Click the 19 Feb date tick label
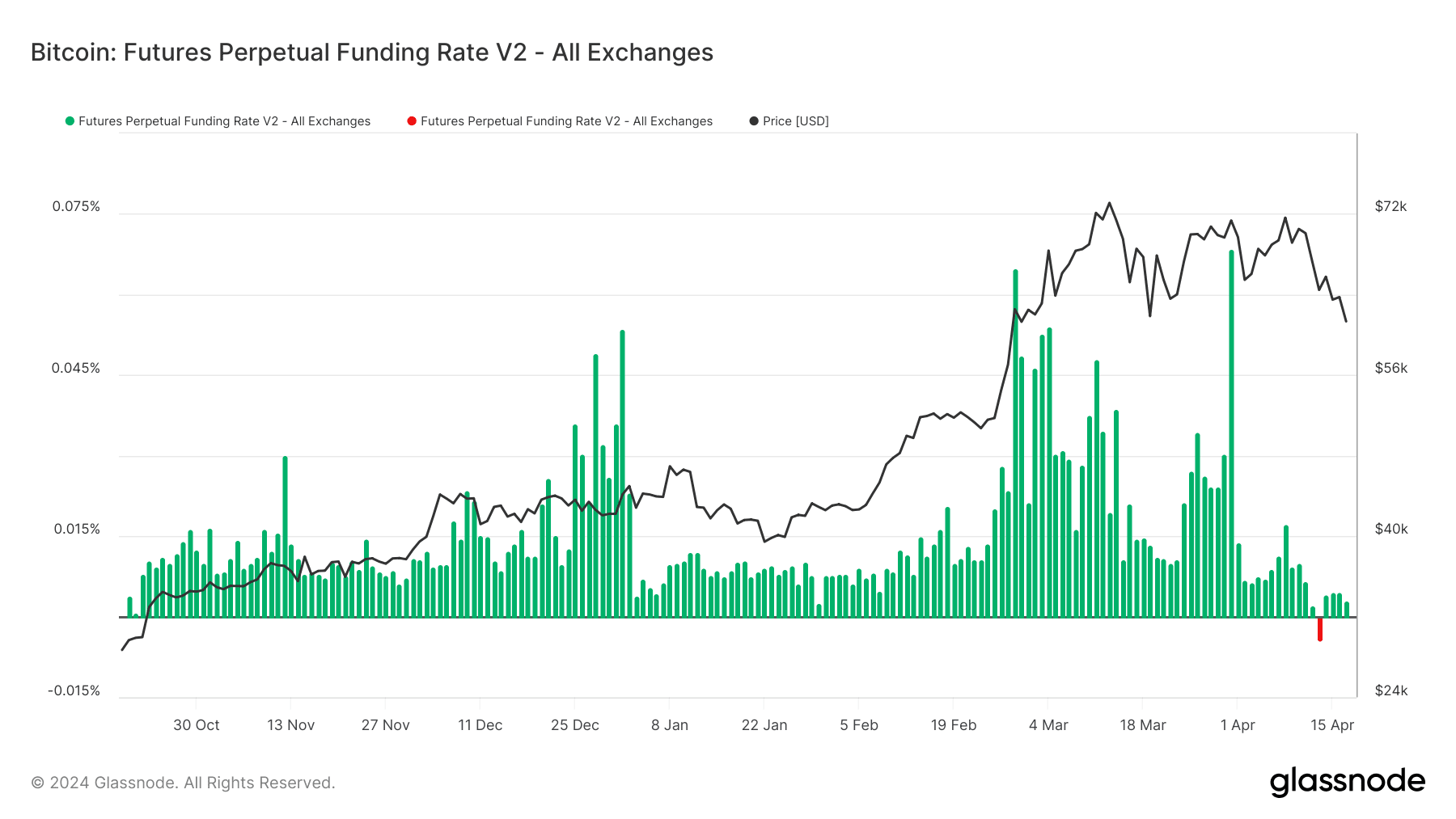Screen dimensions: 1456x819 pyautogui.click(x=954, y=725)
